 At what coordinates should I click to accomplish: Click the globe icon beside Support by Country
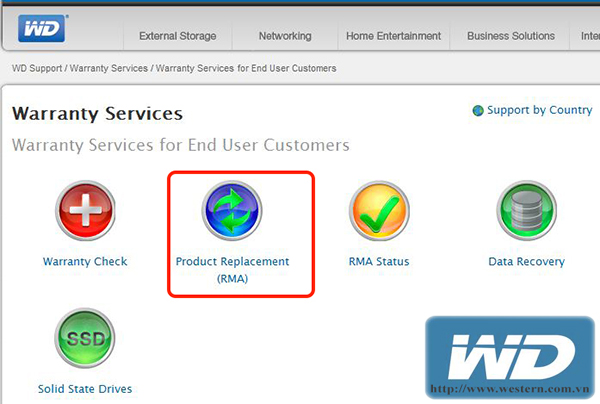tap(478, 111)
